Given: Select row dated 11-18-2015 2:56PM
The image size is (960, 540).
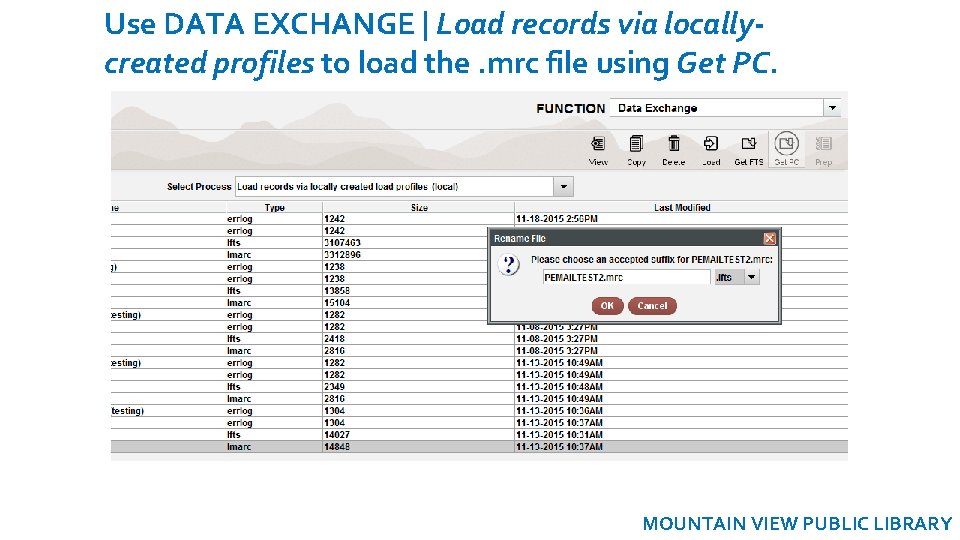Looking at the screenshot, I should coord(479,219).
